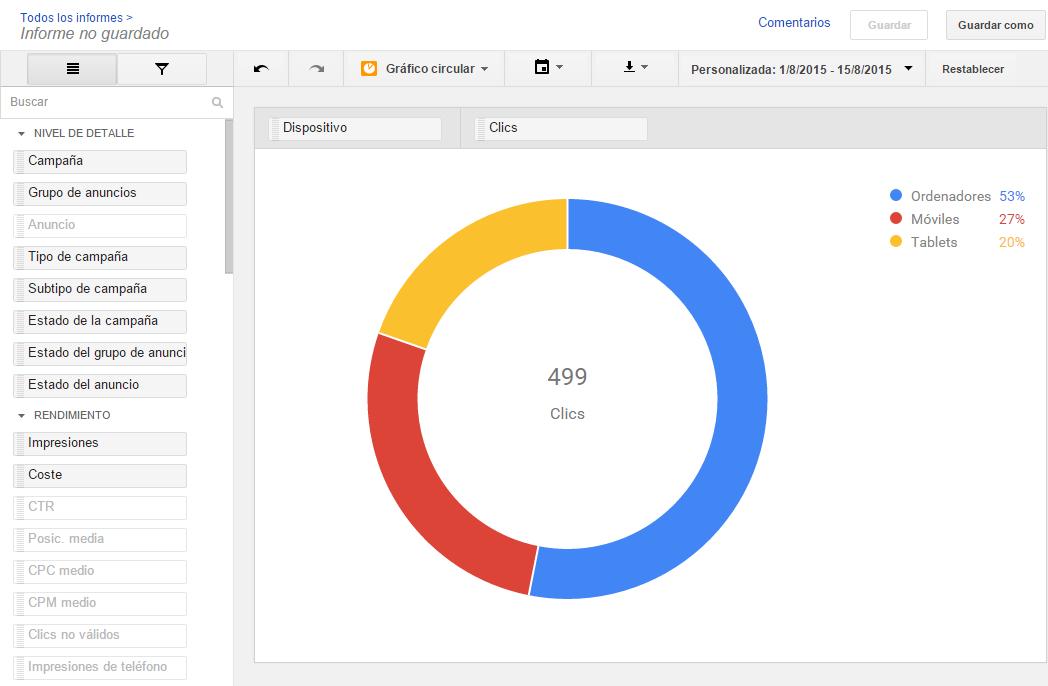Open the Comentarios link
This screenshot has width=1048, height=686.
point(794,23)
